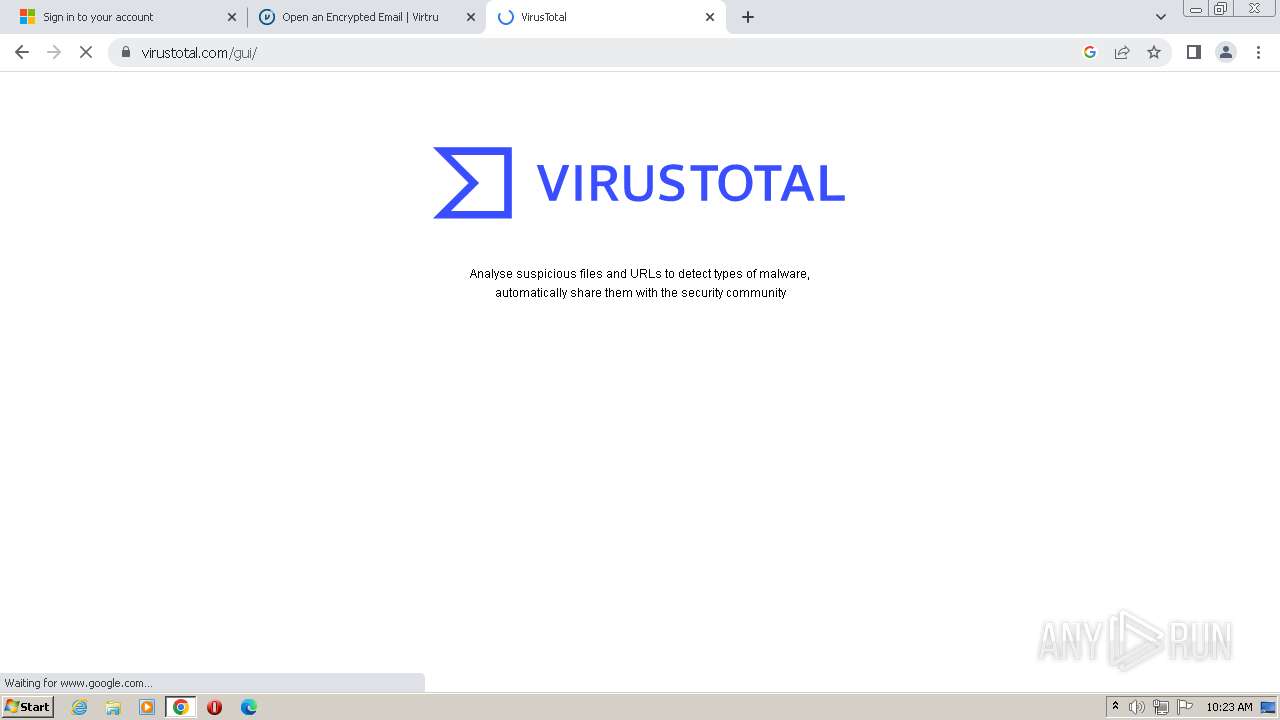The image size is (1280, 720).
Task: Open a new tab
Action: click(748, 17)
